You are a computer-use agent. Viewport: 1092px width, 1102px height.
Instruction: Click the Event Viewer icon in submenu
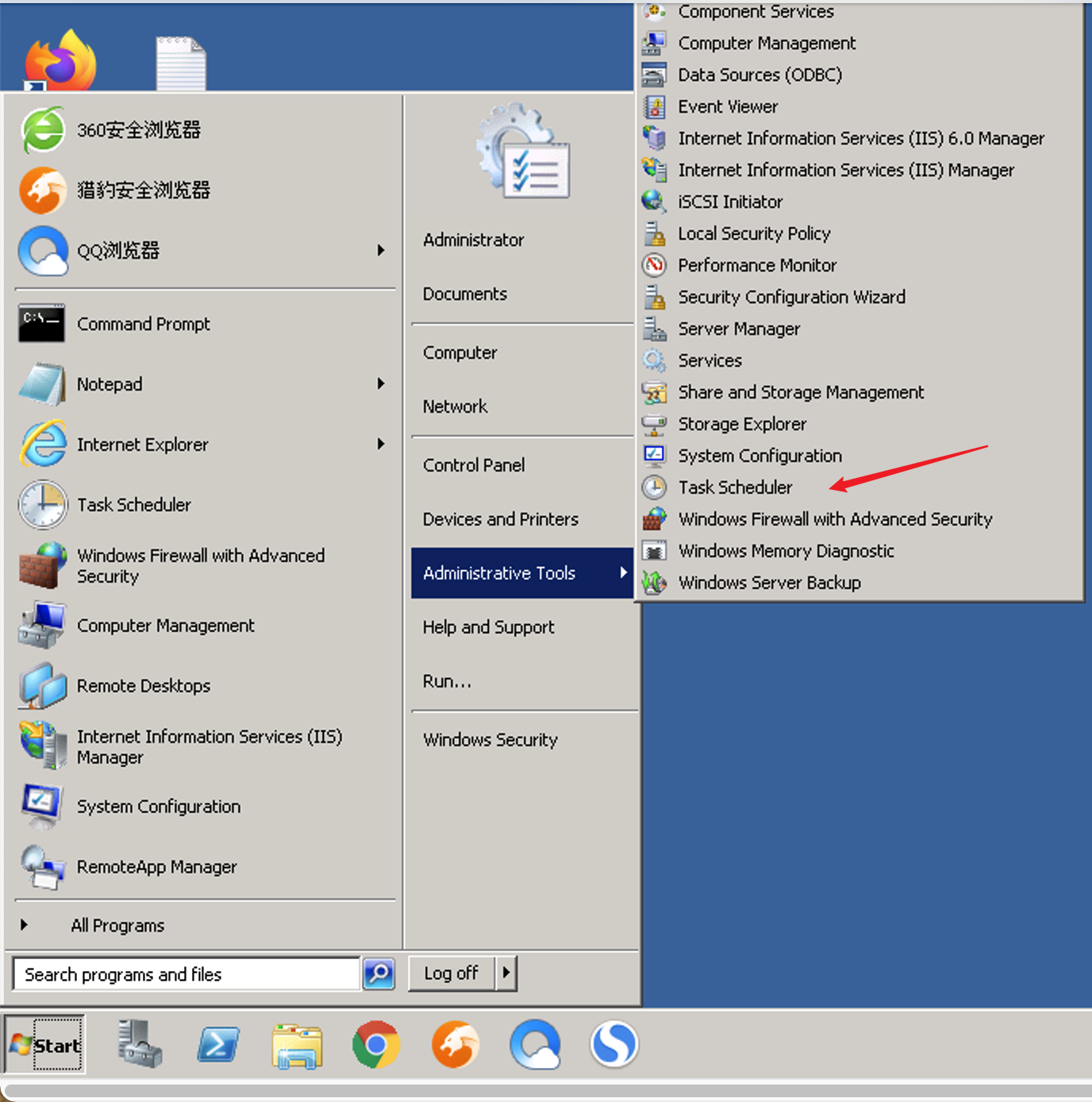(654, 106)
